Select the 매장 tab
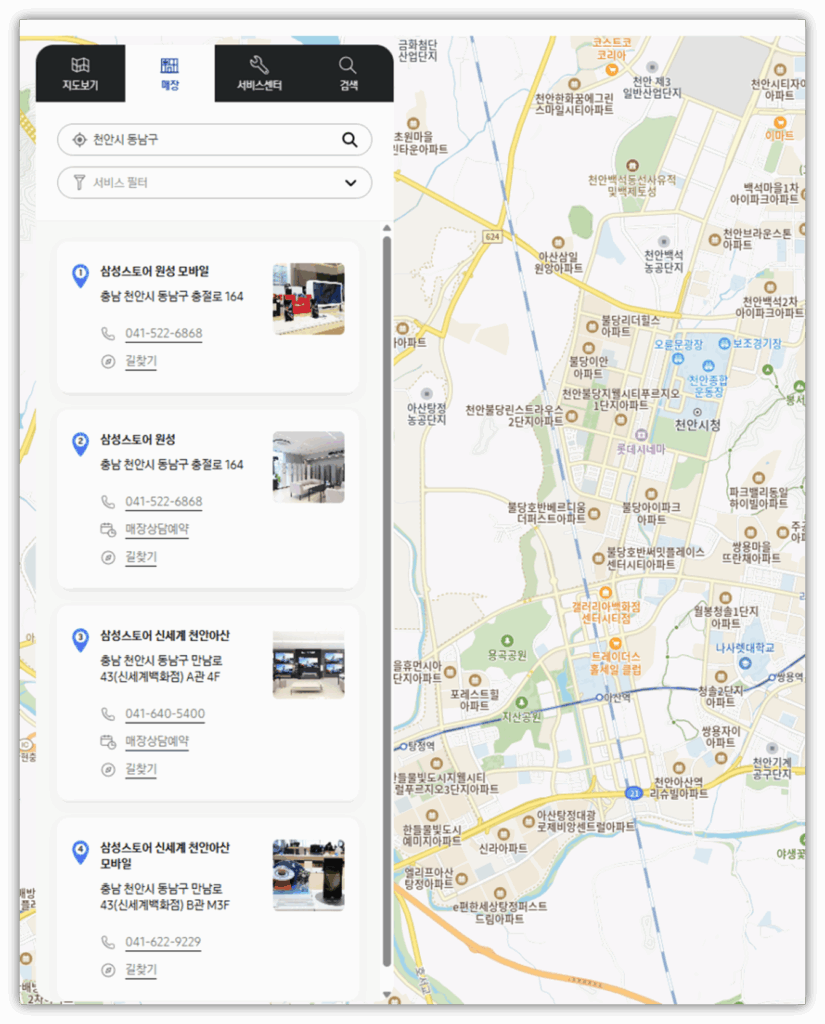This screenshot has height=1024, width=825. point(170,74)
